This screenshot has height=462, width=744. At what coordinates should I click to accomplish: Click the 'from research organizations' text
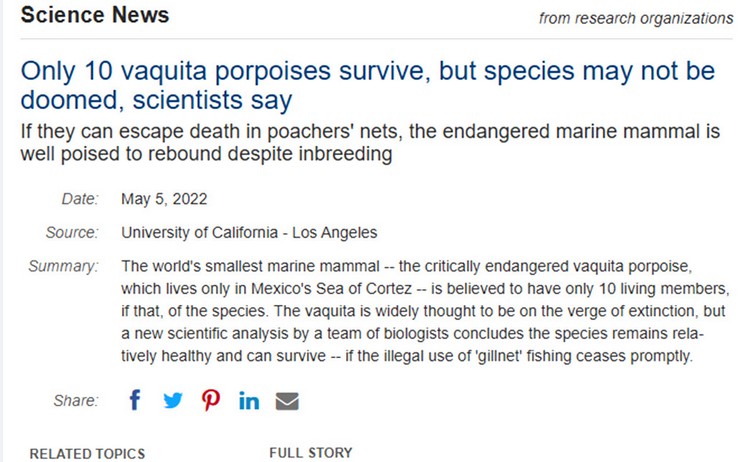pyautogui.click(x=635, y=18)
